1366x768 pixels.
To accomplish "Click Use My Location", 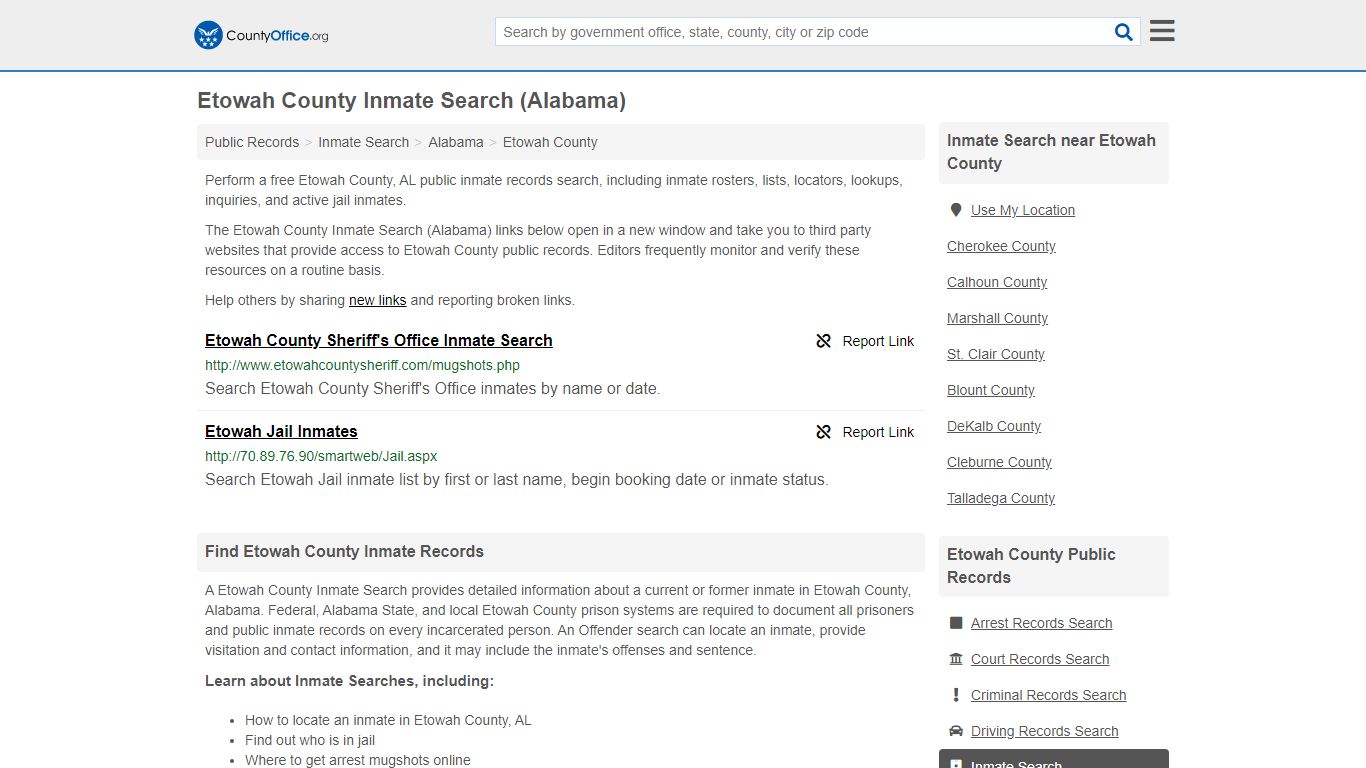I will coord(1023,210).
